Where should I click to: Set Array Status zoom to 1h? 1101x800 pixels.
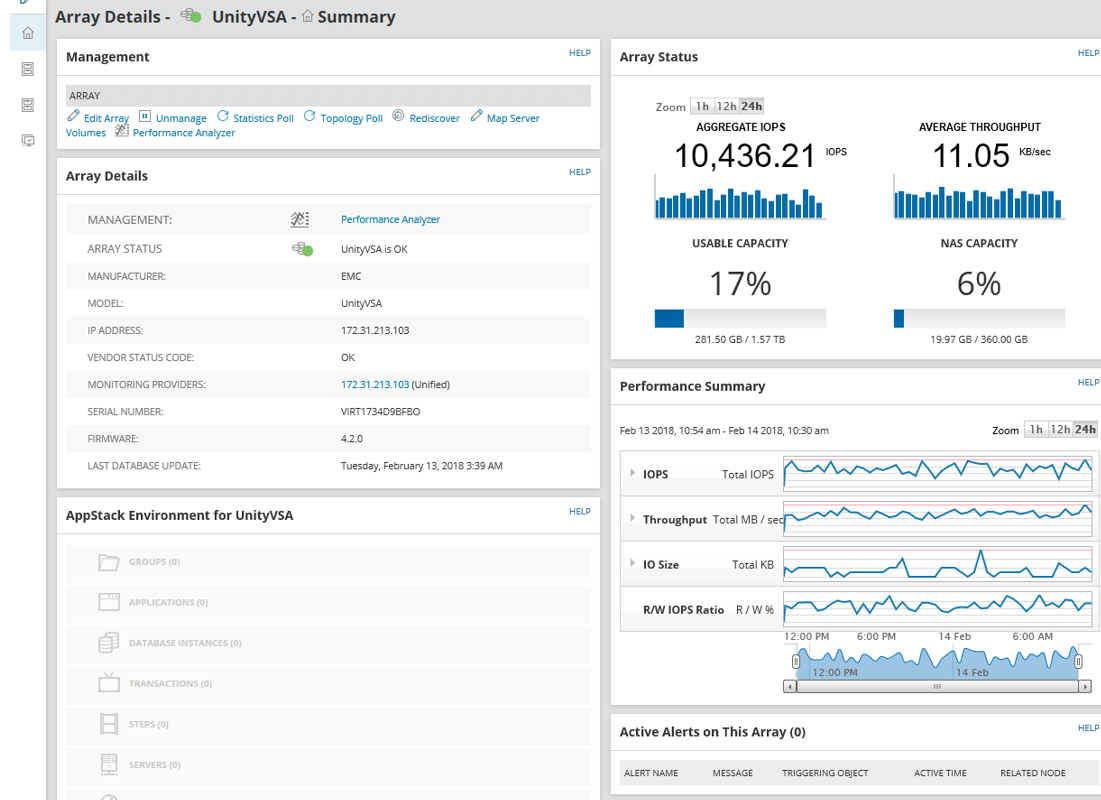pos(703,107)
